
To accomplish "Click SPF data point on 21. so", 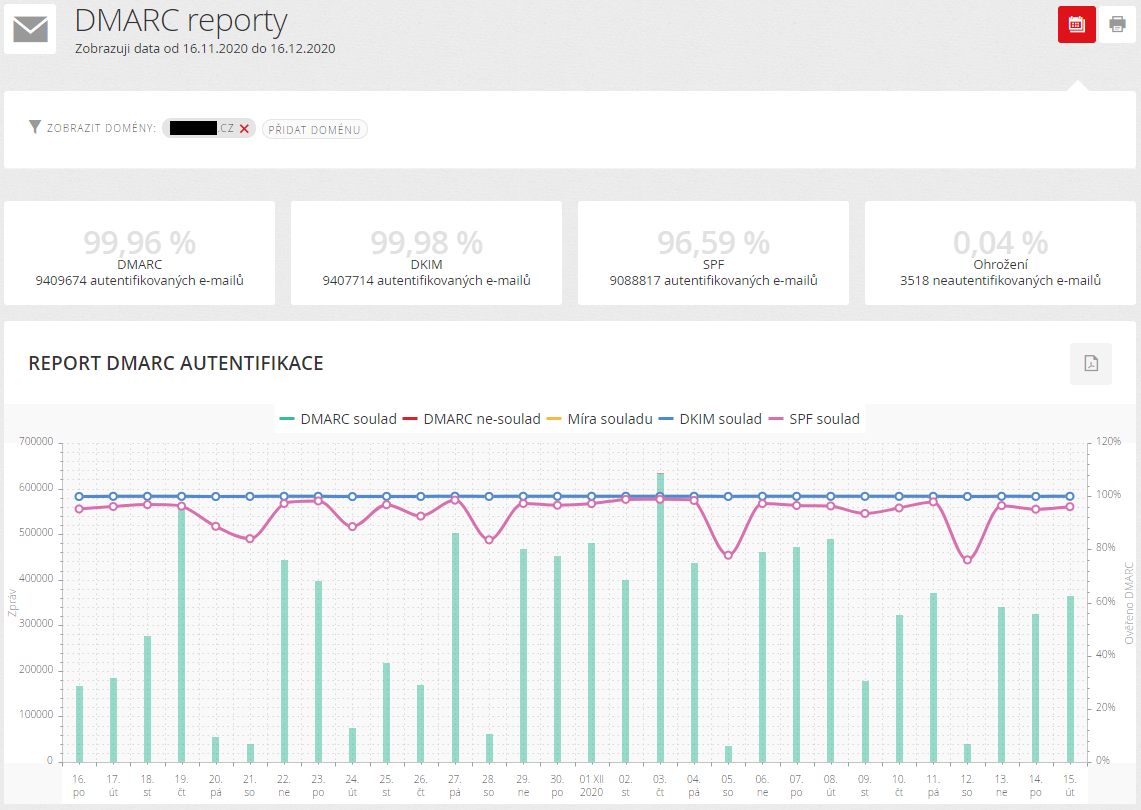I will 250,539.
